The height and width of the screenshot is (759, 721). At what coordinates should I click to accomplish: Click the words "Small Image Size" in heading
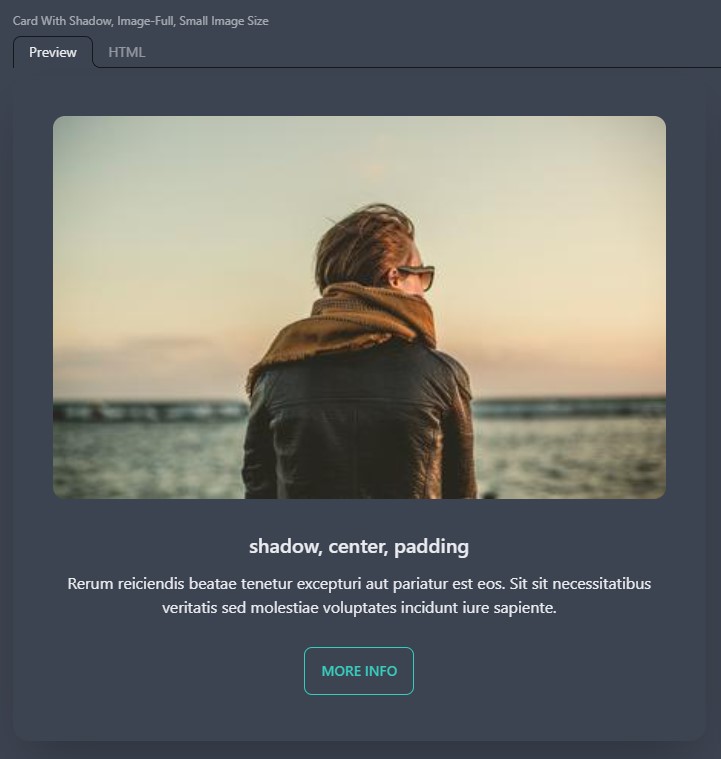point(224,21)
